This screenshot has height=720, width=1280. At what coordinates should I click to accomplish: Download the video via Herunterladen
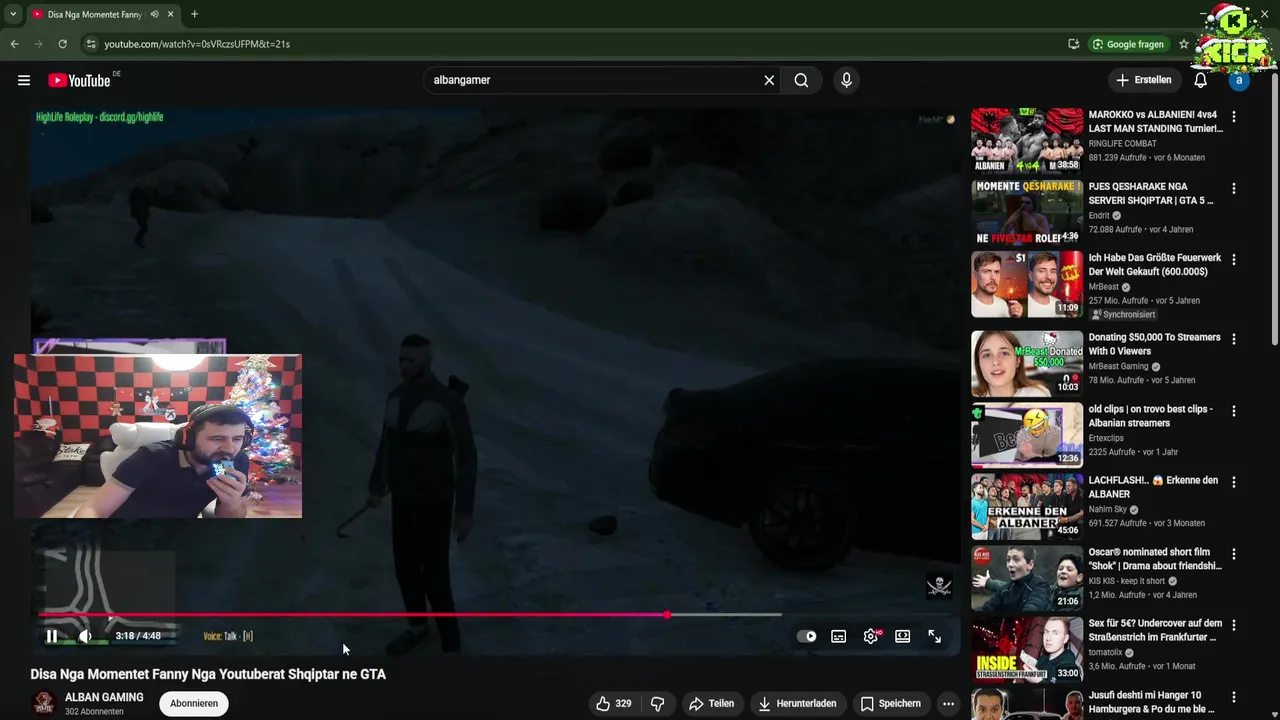click(797, 704)
